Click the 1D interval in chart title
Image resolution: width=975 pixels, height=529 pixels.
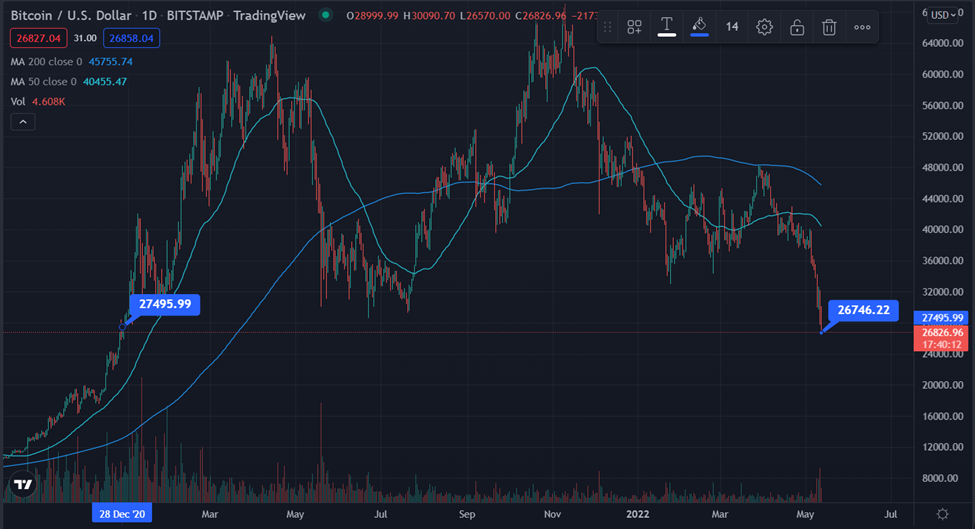149,16
